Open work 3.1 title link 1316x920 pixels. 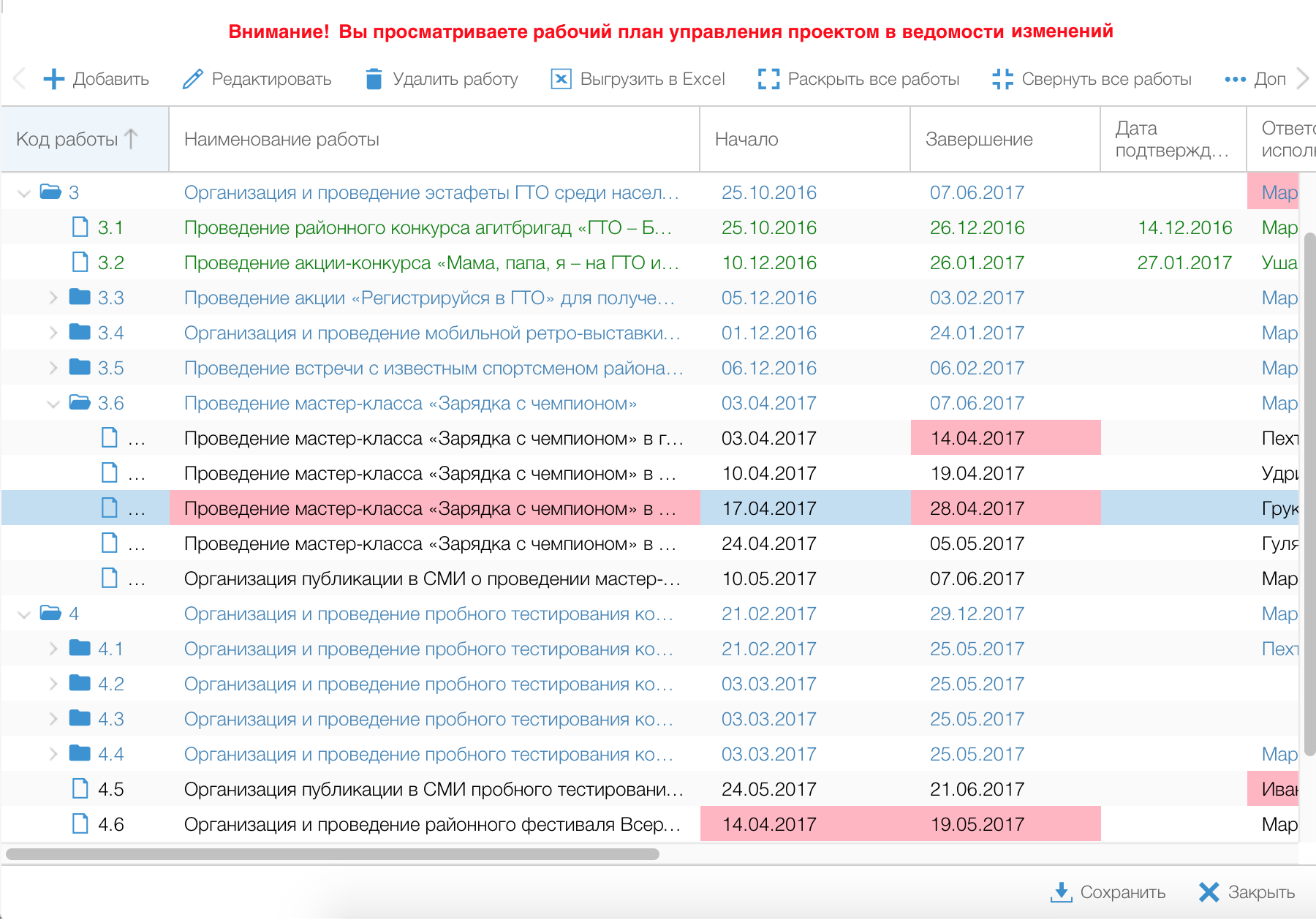pyautogui.click(x=428, y=228)
